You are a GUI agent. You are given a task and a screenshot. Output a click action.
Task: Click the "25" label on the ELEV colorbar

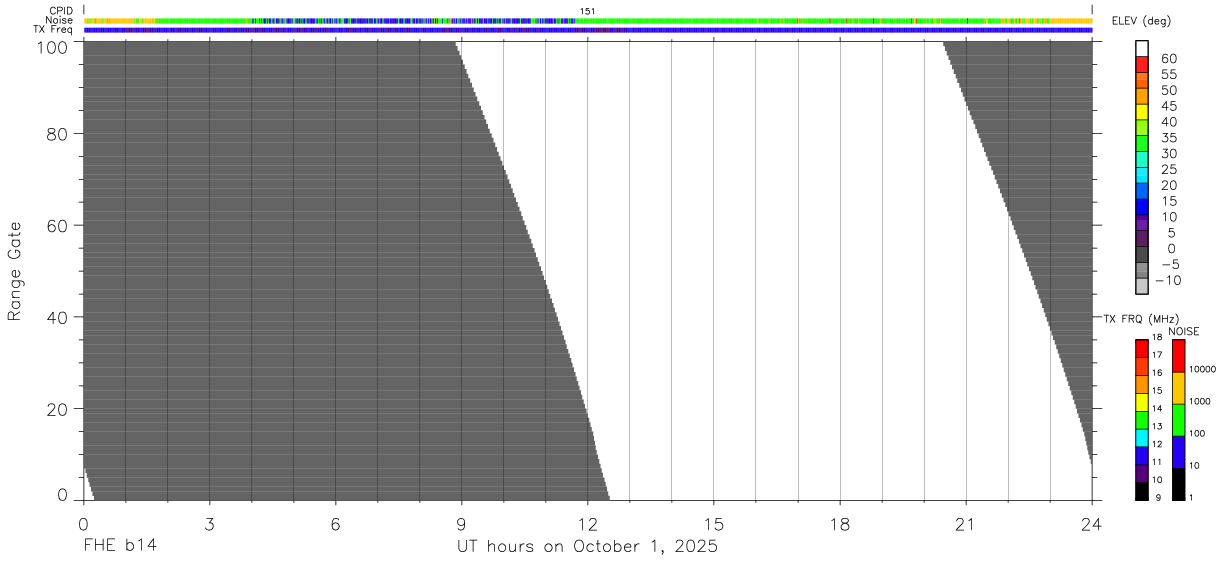[1168, 169]
